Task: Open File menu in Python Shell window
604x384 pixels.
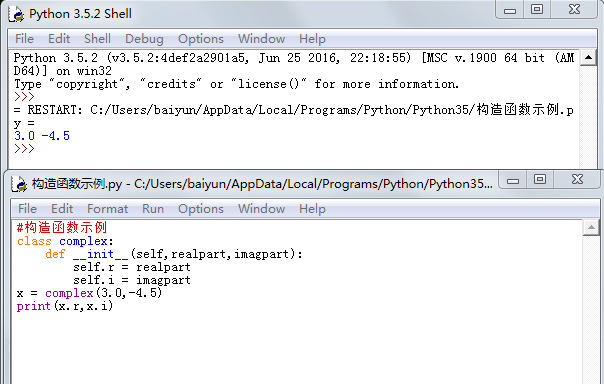Action: pyautogui.click(x=24, y=39)
